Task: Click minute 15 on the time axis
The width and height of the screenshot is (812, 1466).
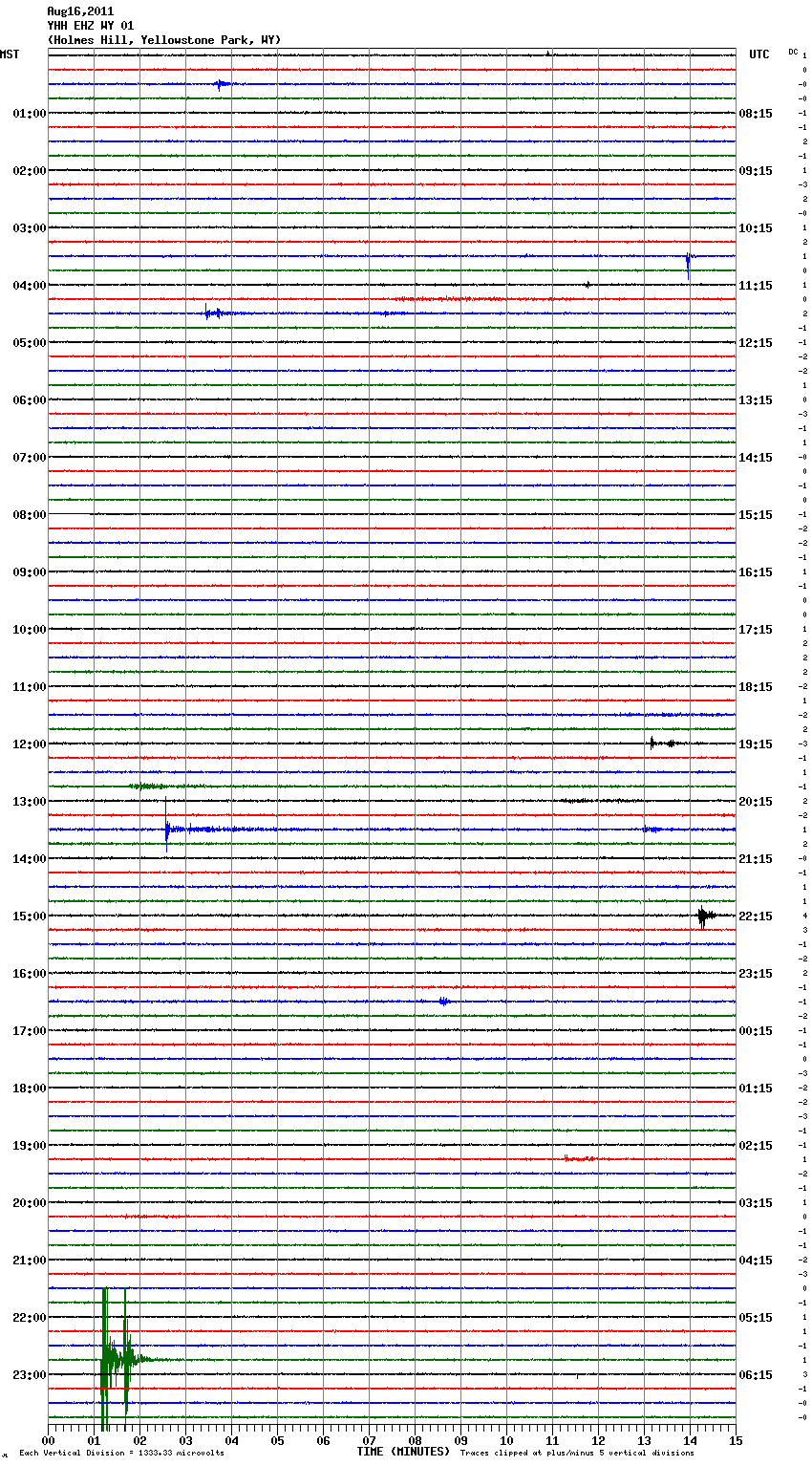Action: (x=736, y=1440)
